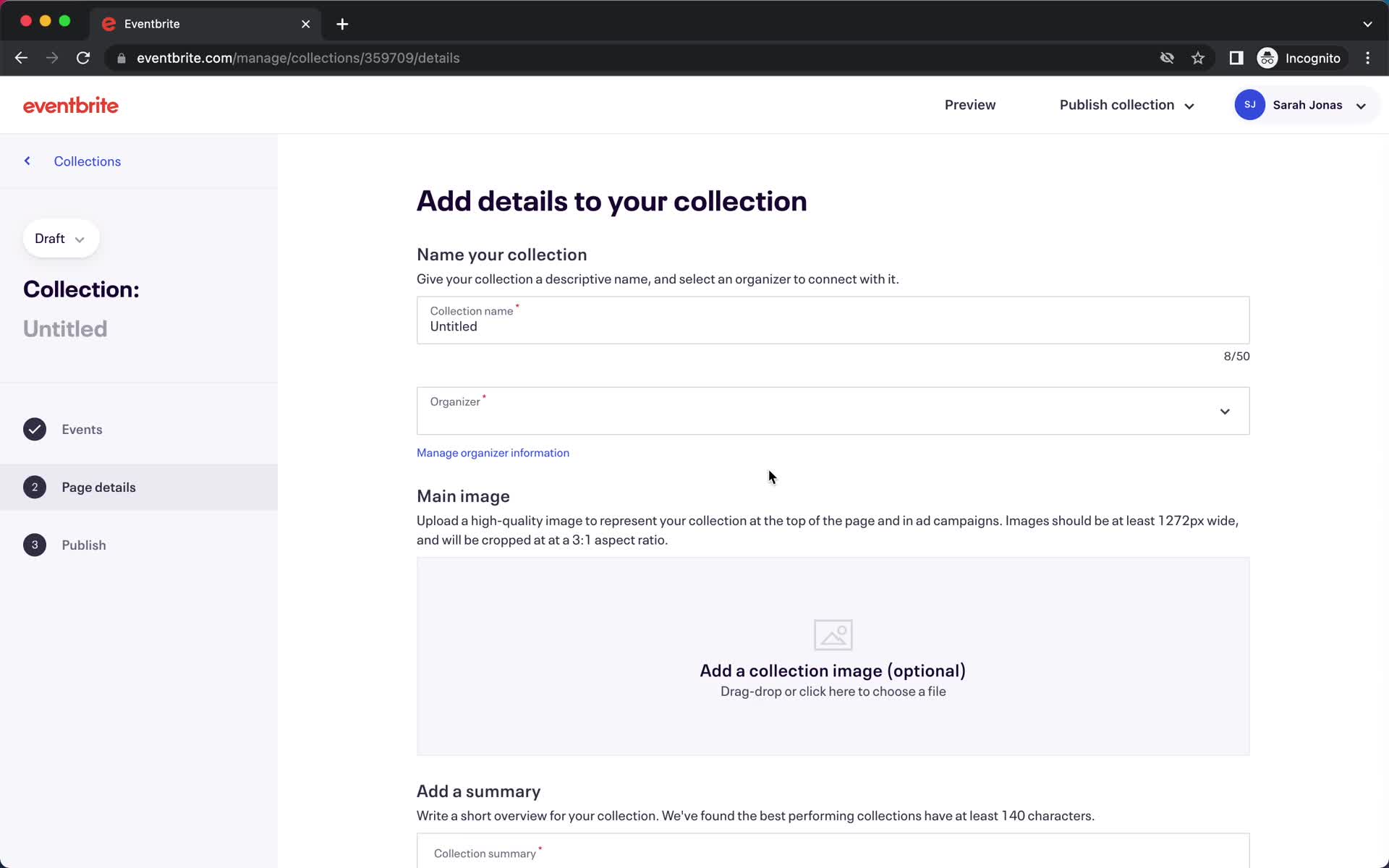Click Manage organizer information link
The image size is (1389, 868).
click(493, 452)
